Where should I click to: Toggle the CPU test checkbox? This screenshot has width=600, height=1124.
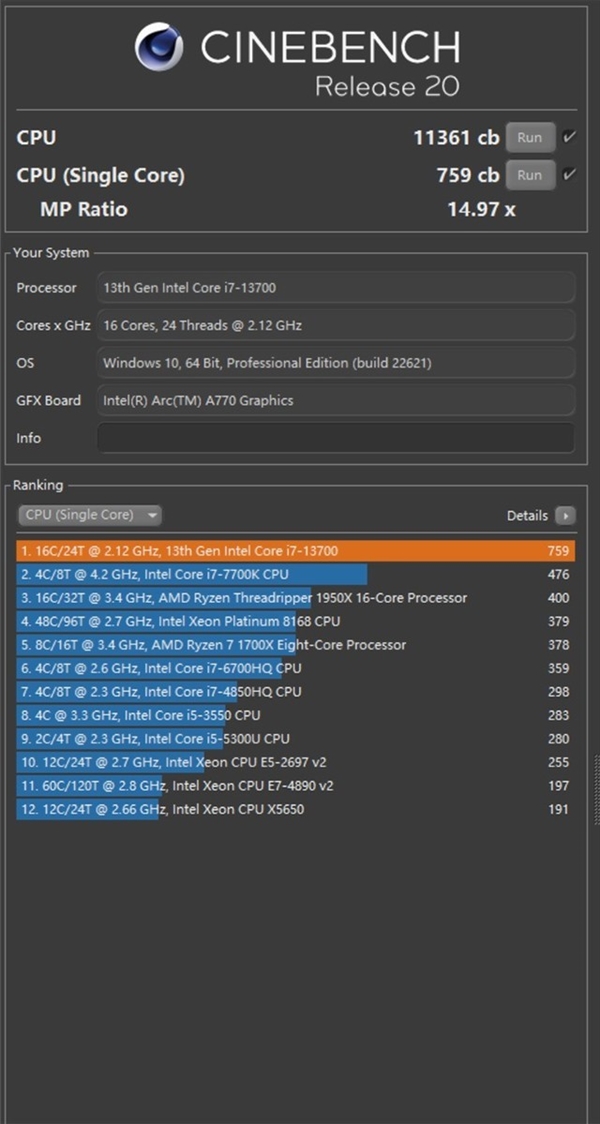coord(569,137)
